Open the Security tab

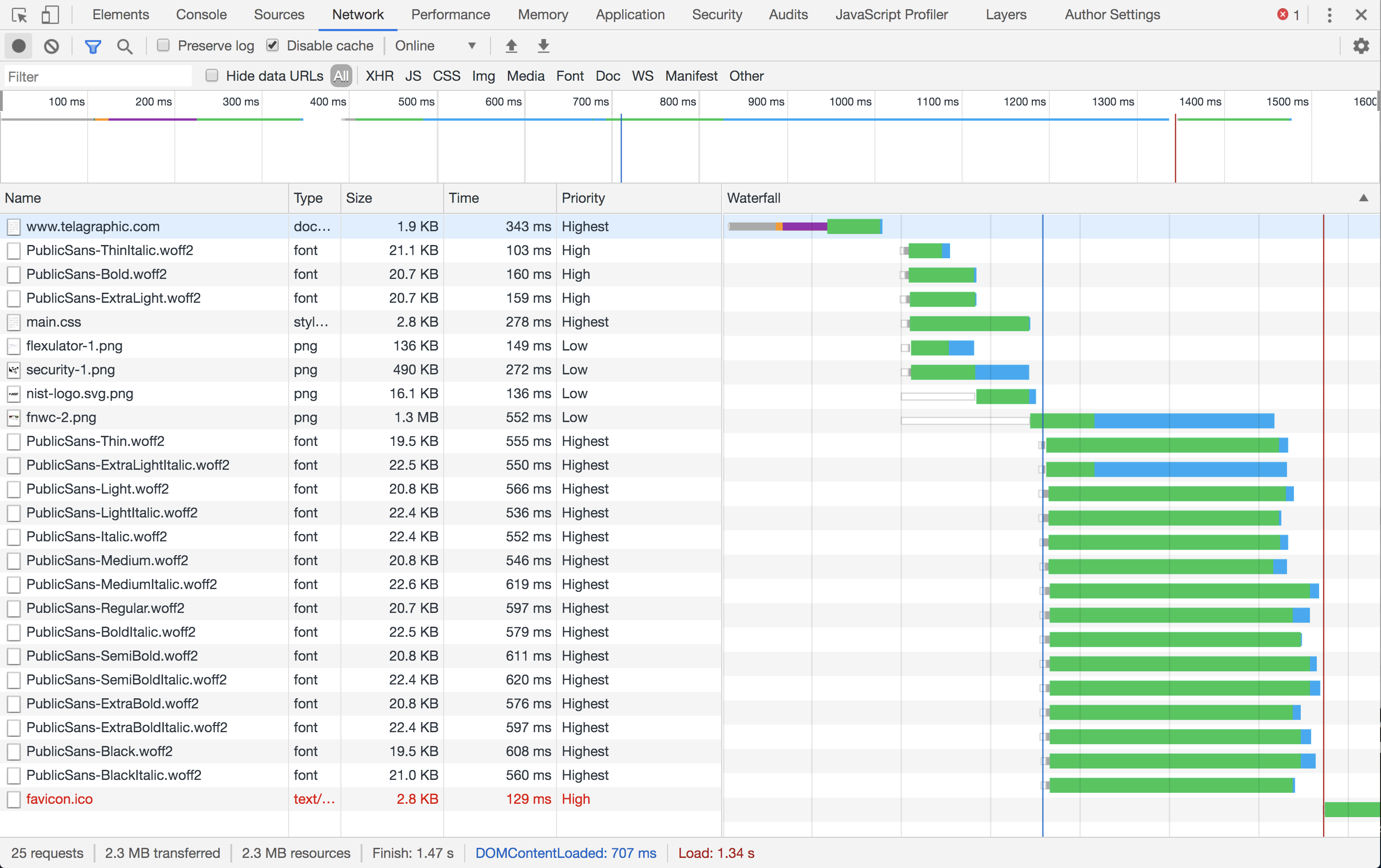(717, 15)
